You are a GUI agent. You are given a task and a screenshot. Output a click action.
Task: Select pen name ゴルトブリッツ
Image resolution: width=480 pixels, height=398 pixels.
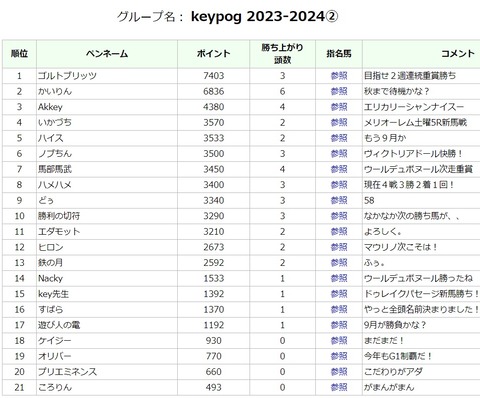tap(67, 76)
